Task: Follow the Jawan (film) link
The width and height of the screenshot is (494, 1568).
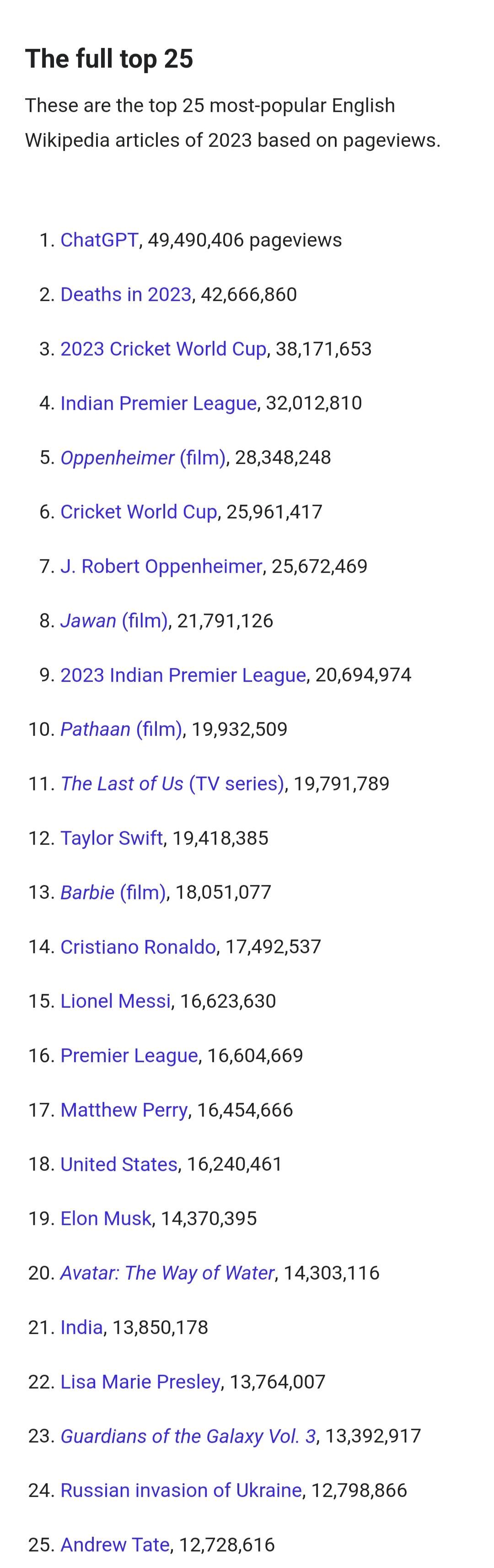Action: point(114,620)
